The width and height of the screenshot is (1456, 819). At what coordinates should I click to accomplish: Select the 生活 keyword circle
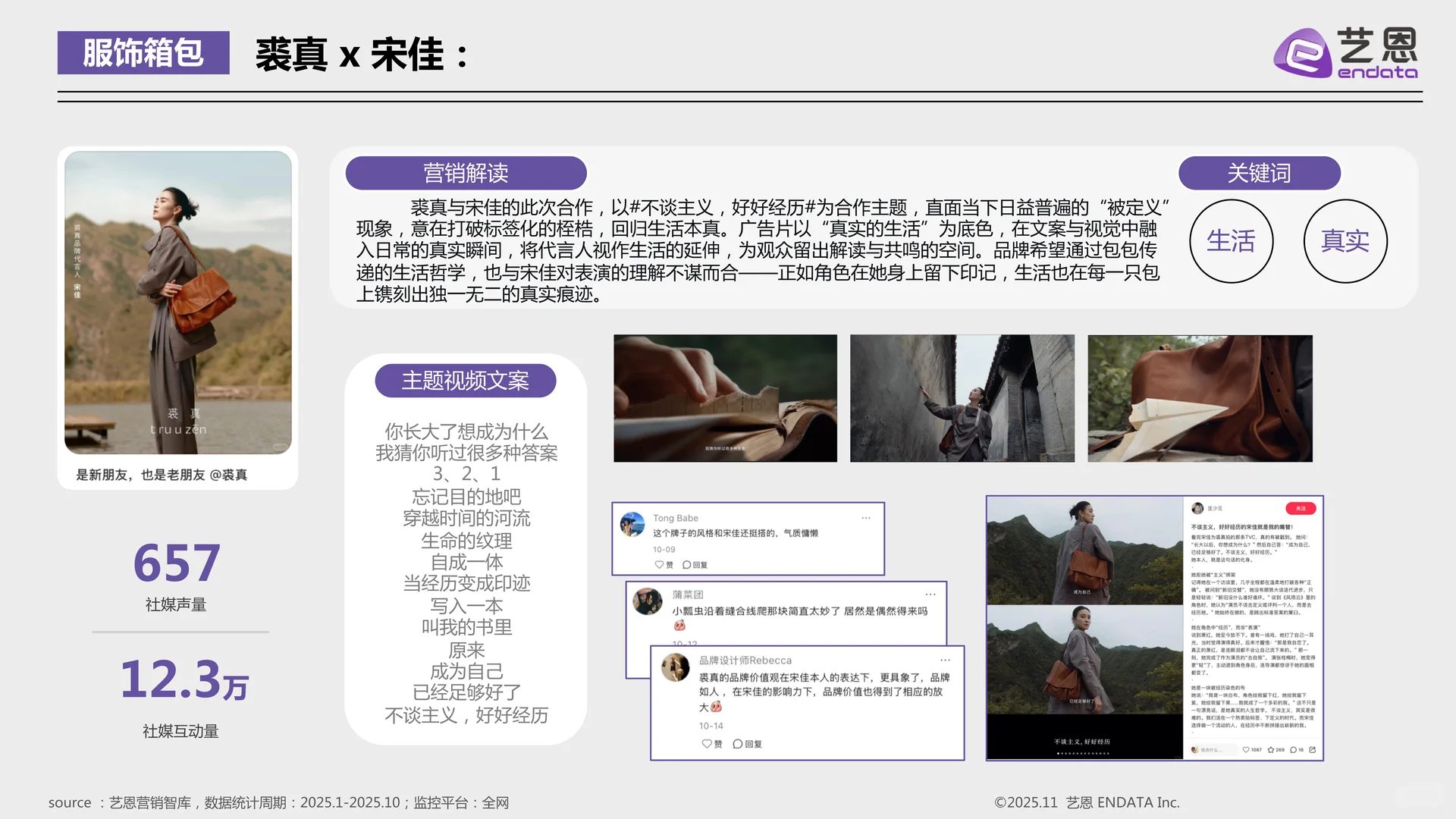(1231, 241)
